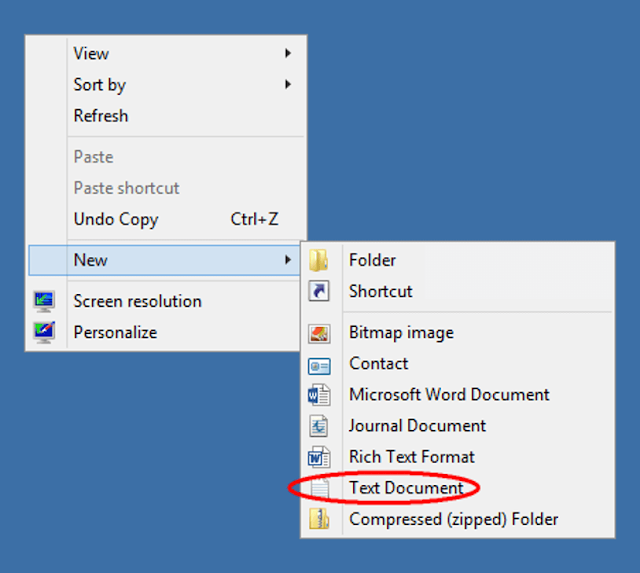Create a new Rich Text Format file

pos(458,457)
